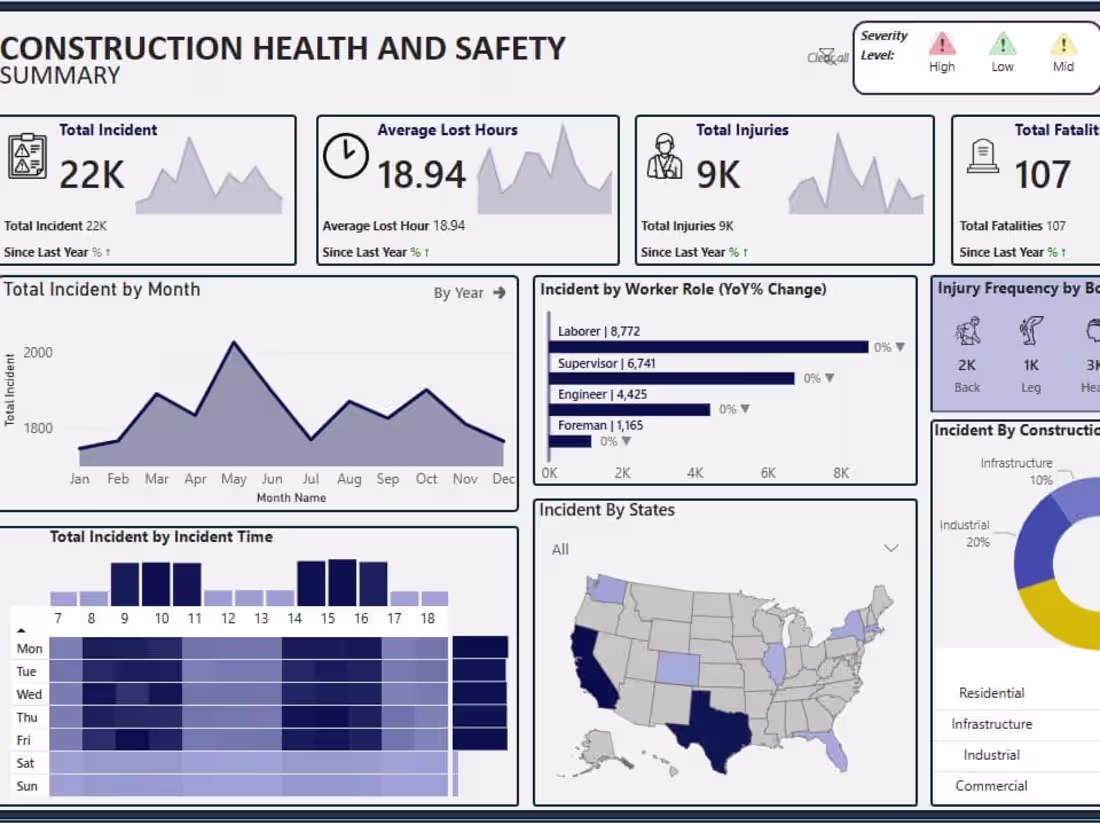Toggle the Low severity filter
This screenshot has height=825, width=1100.
[x=1001, y=45]
